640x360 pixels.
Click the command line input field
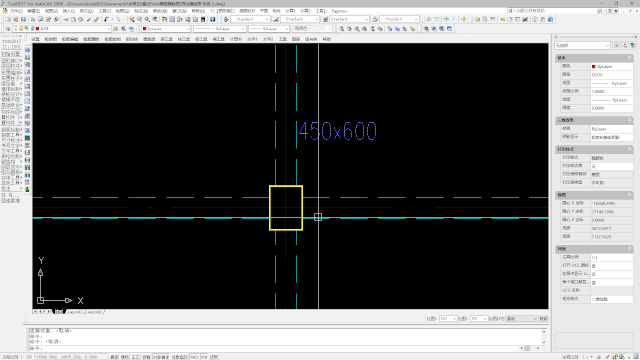pos(273,348)
